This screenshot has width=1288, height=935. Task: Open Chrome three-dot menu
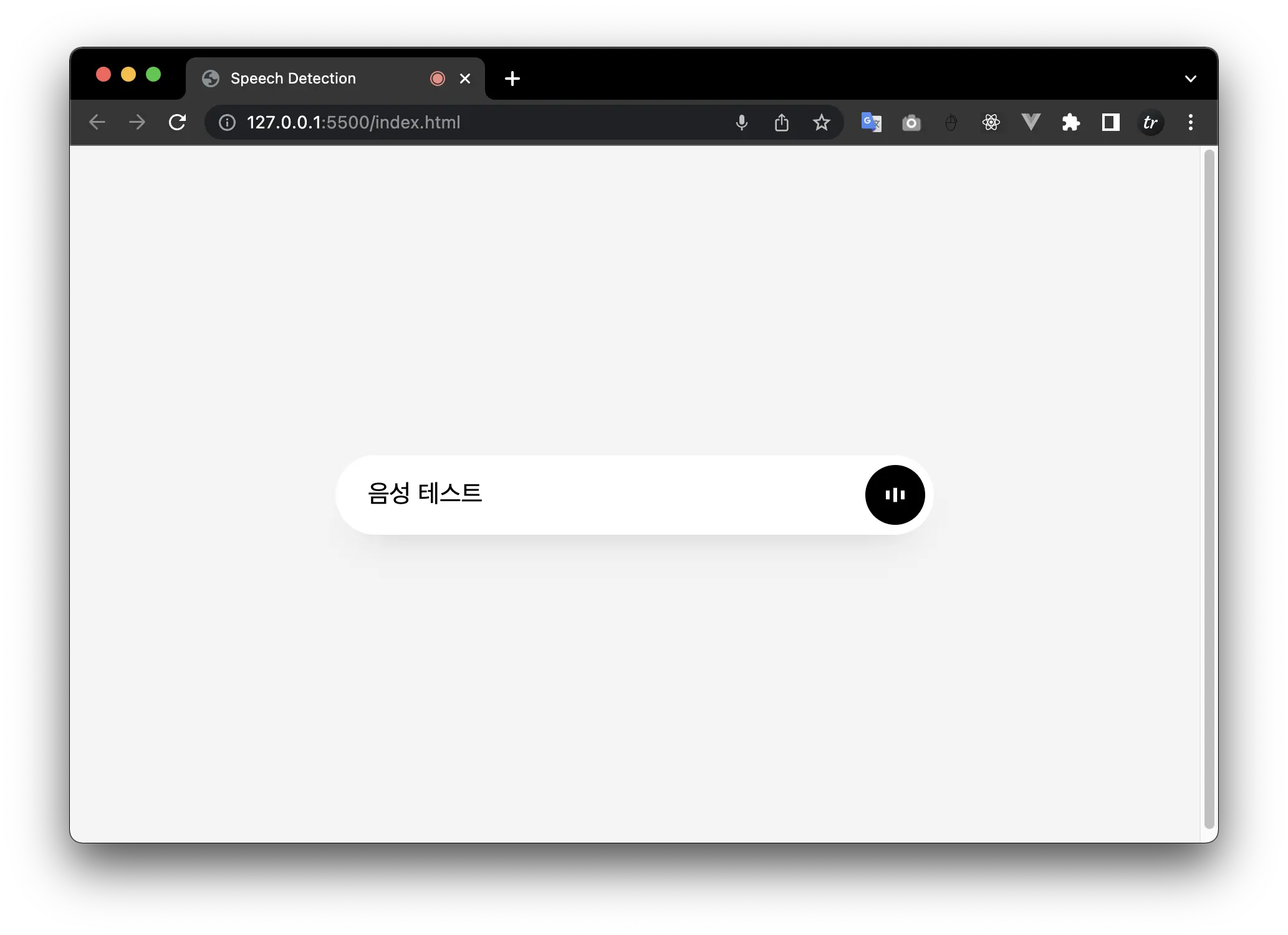click(1190, 122)
